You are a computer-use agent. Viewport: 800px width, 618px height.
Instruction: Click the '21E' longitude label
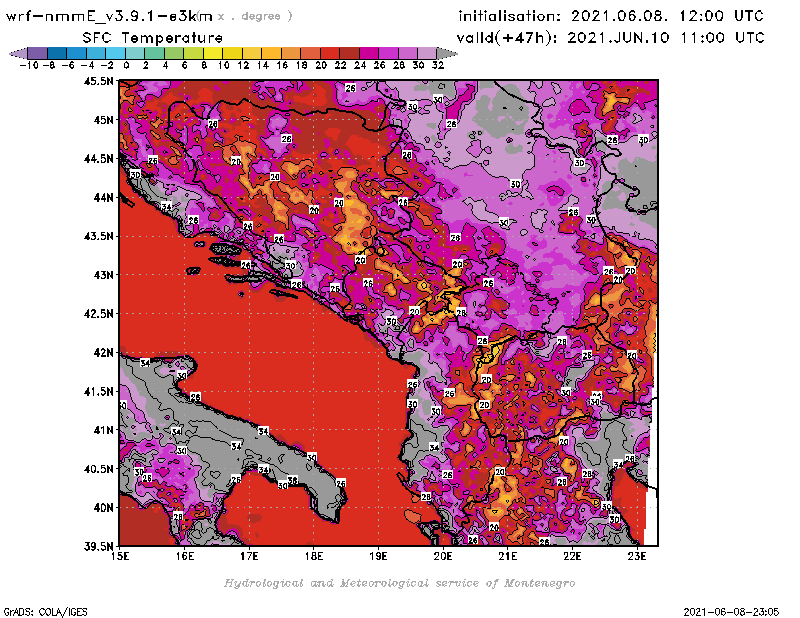[508, 556]
